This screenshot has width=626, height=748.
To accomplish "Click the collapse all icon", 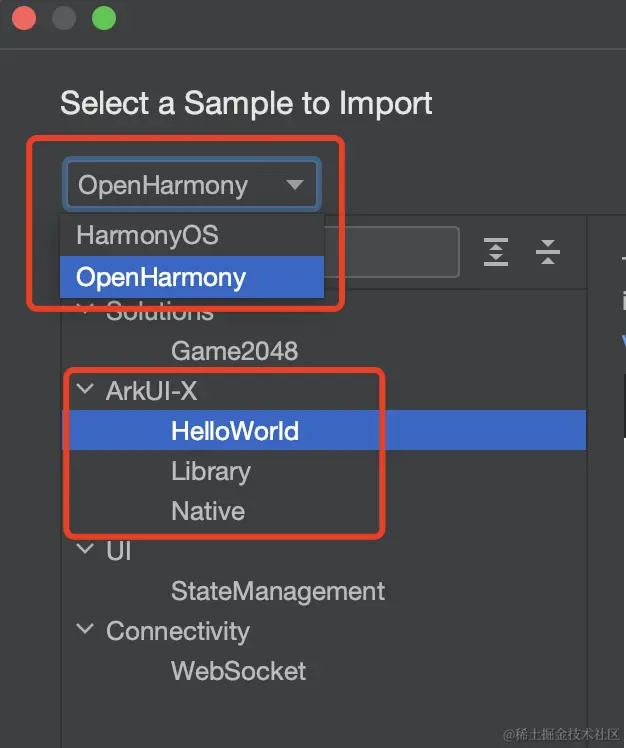I will [x=548, y=251].
